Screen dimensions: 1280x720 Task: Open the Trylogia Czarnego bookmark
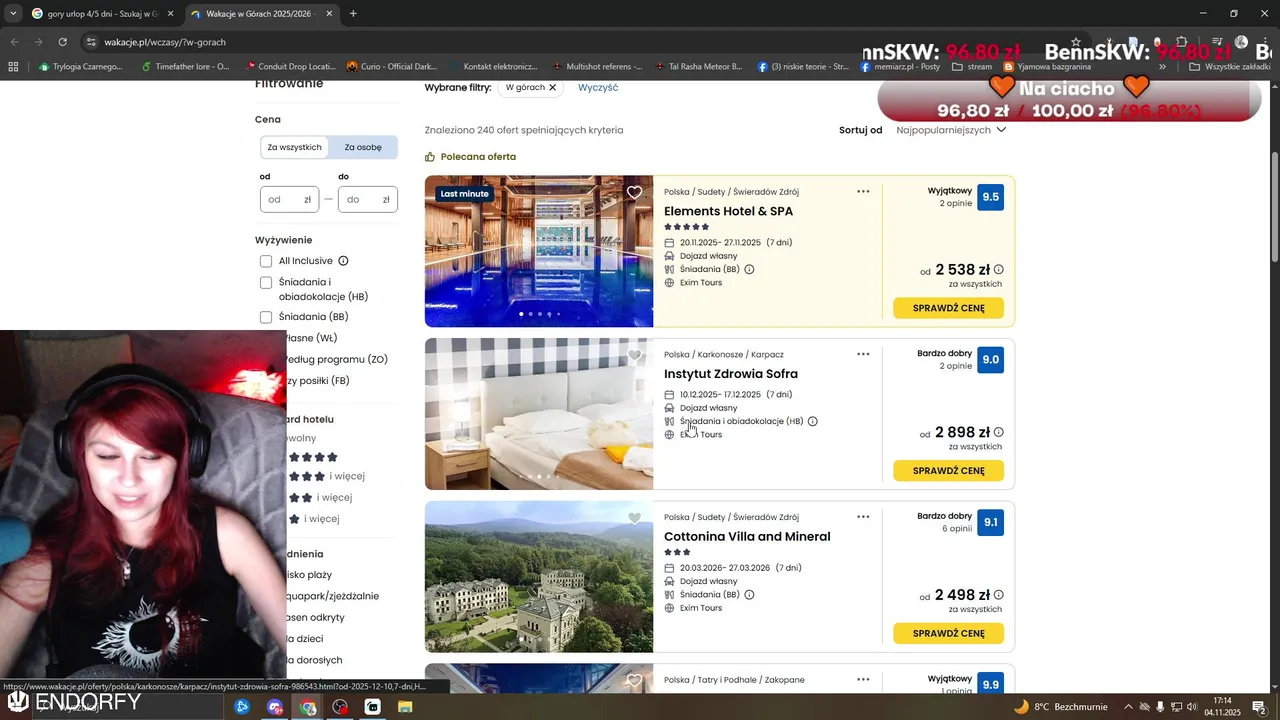[80, 67]
